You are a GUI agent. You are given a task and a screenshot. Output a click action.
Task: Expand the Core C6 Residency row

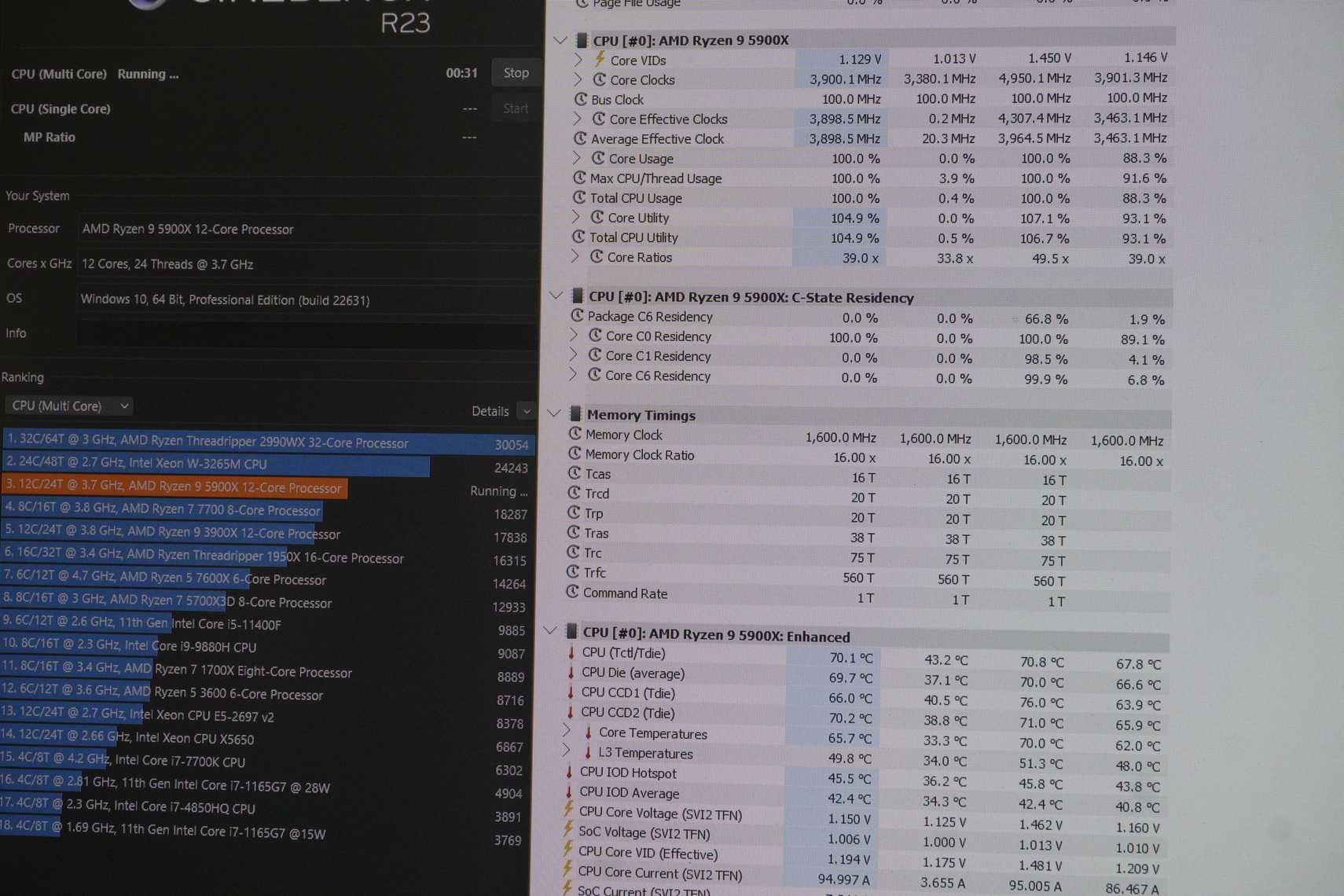[573, 375]
